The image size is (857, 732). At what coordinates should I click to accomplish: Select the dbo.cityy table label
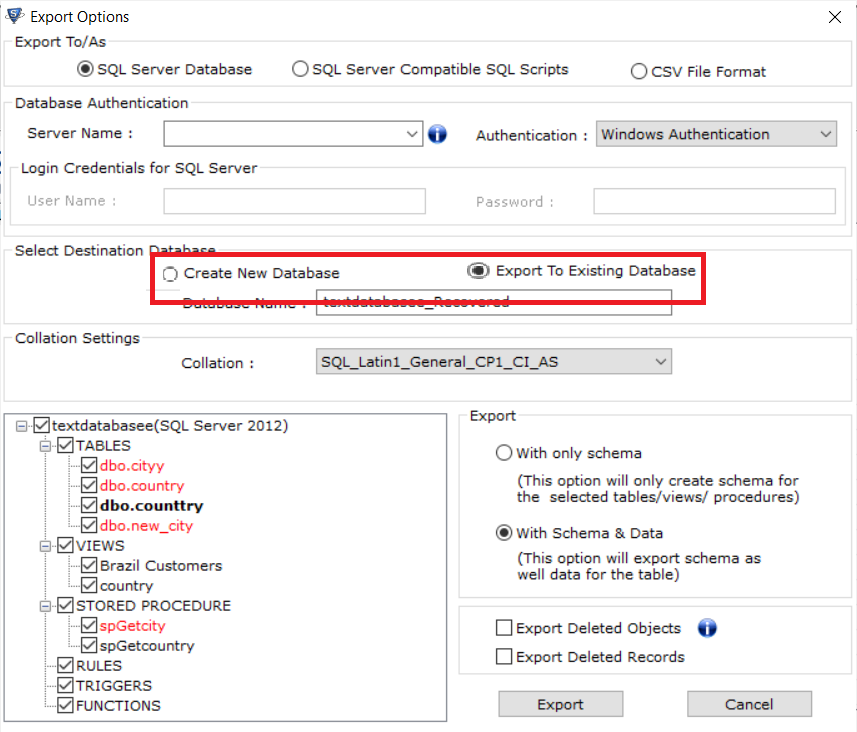tap(132, 466)
